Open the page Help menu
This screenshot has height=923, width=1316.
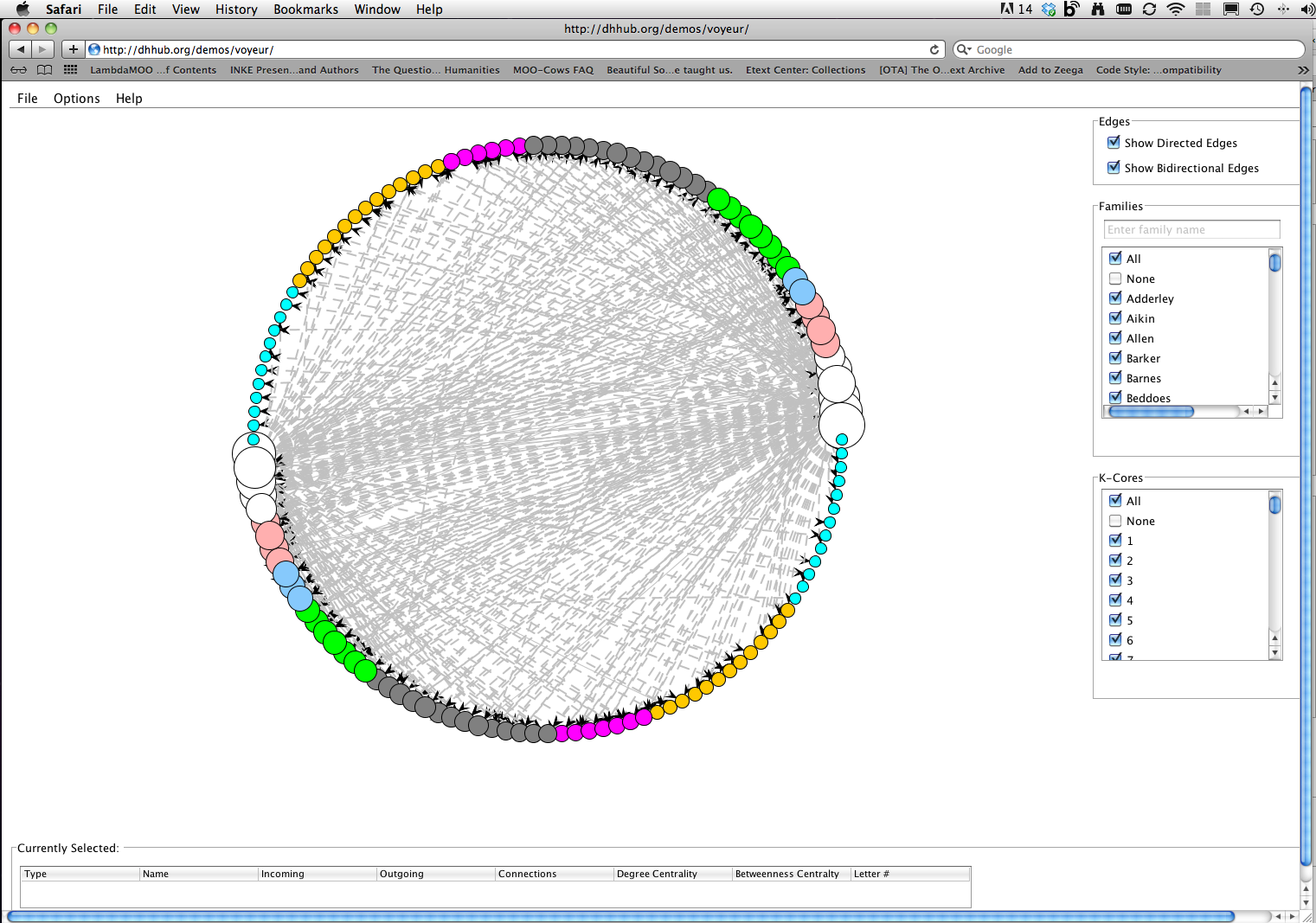tap(129, 99)
